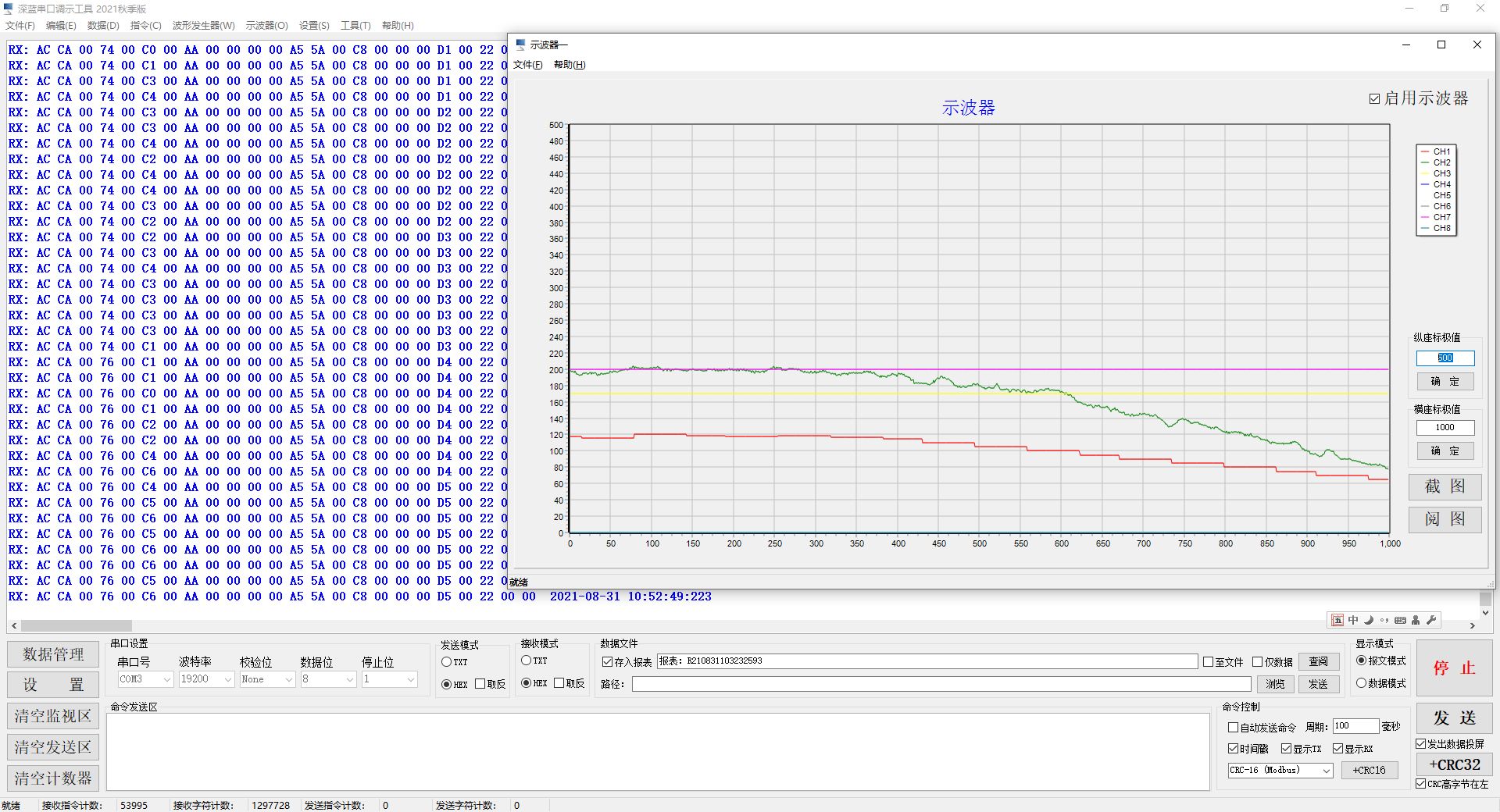Check 取反 under receive mode
The height and width of the screenshot is (812, 1500).
point(559,682)
